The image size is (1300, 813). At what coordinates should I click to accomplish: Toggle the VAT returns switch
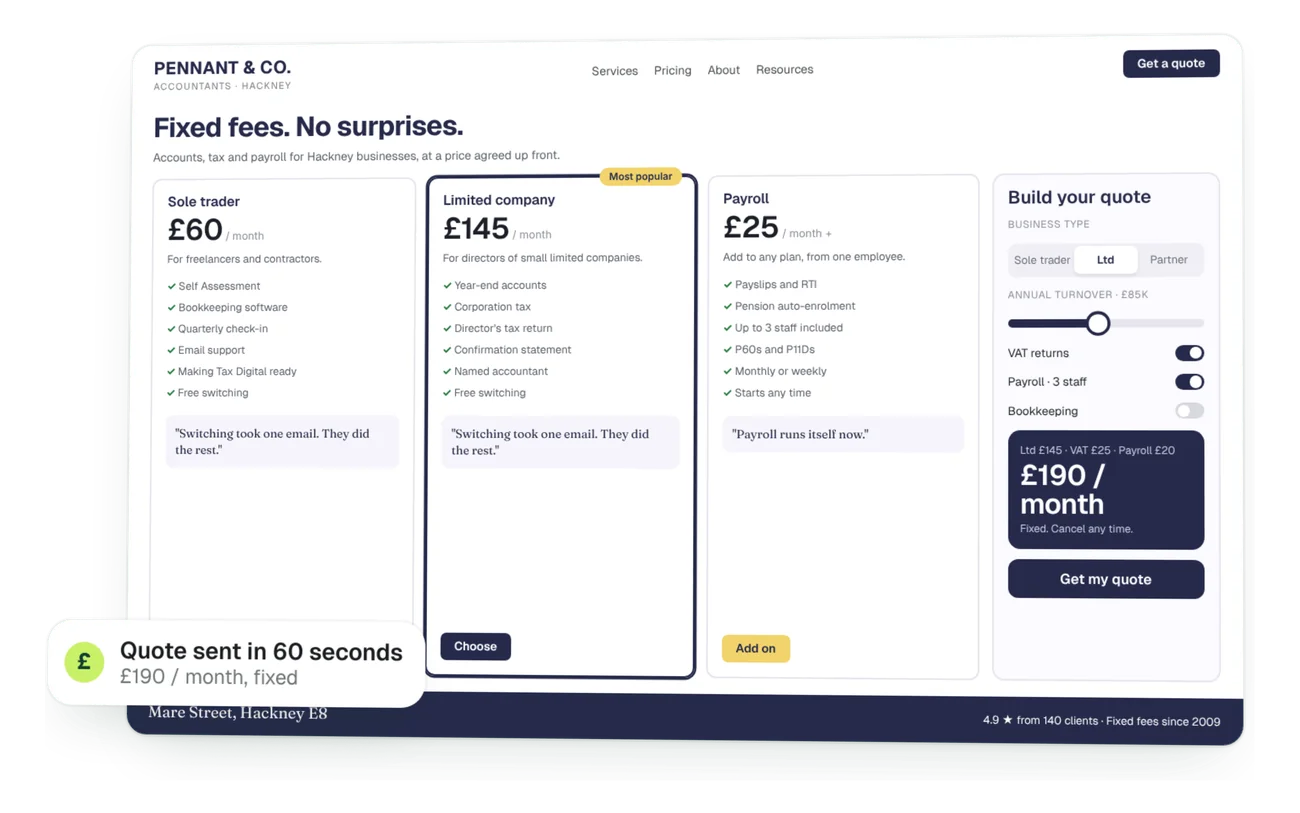click(1189, 353)
